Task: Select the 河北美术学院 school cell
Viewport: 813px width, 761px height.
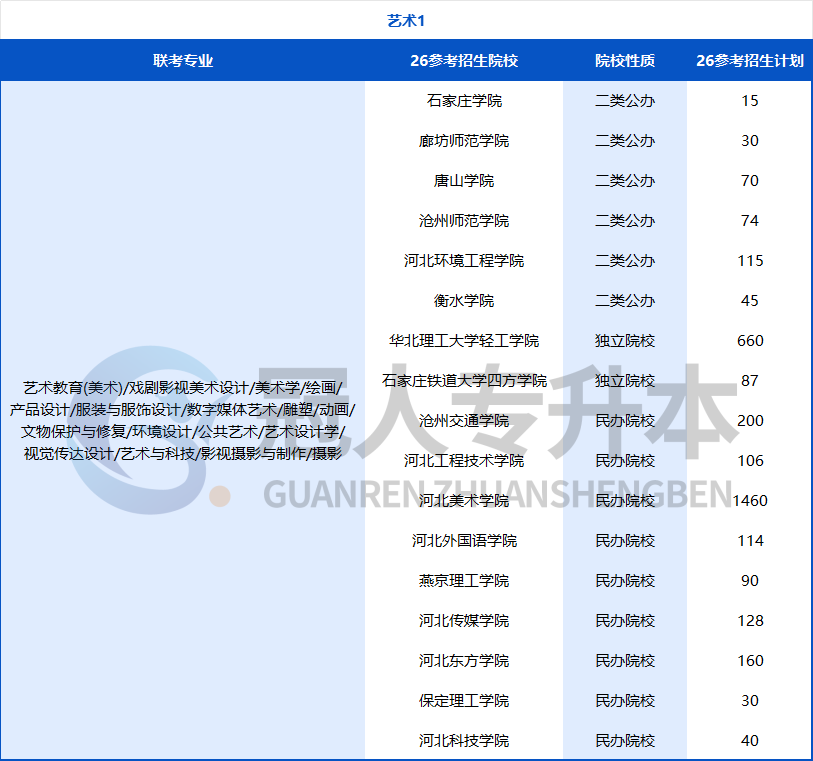Action: click(464, 500)
